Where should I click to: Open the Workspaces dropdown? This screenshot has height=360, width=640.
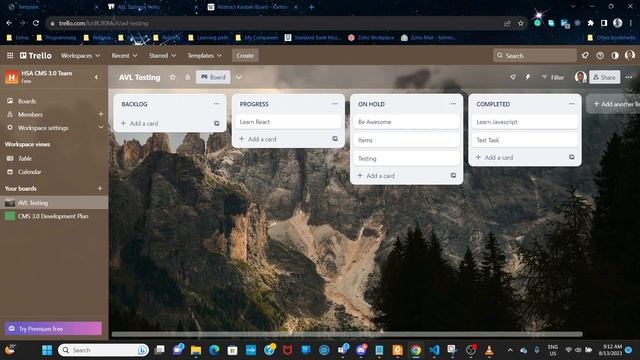pos(80,56)
